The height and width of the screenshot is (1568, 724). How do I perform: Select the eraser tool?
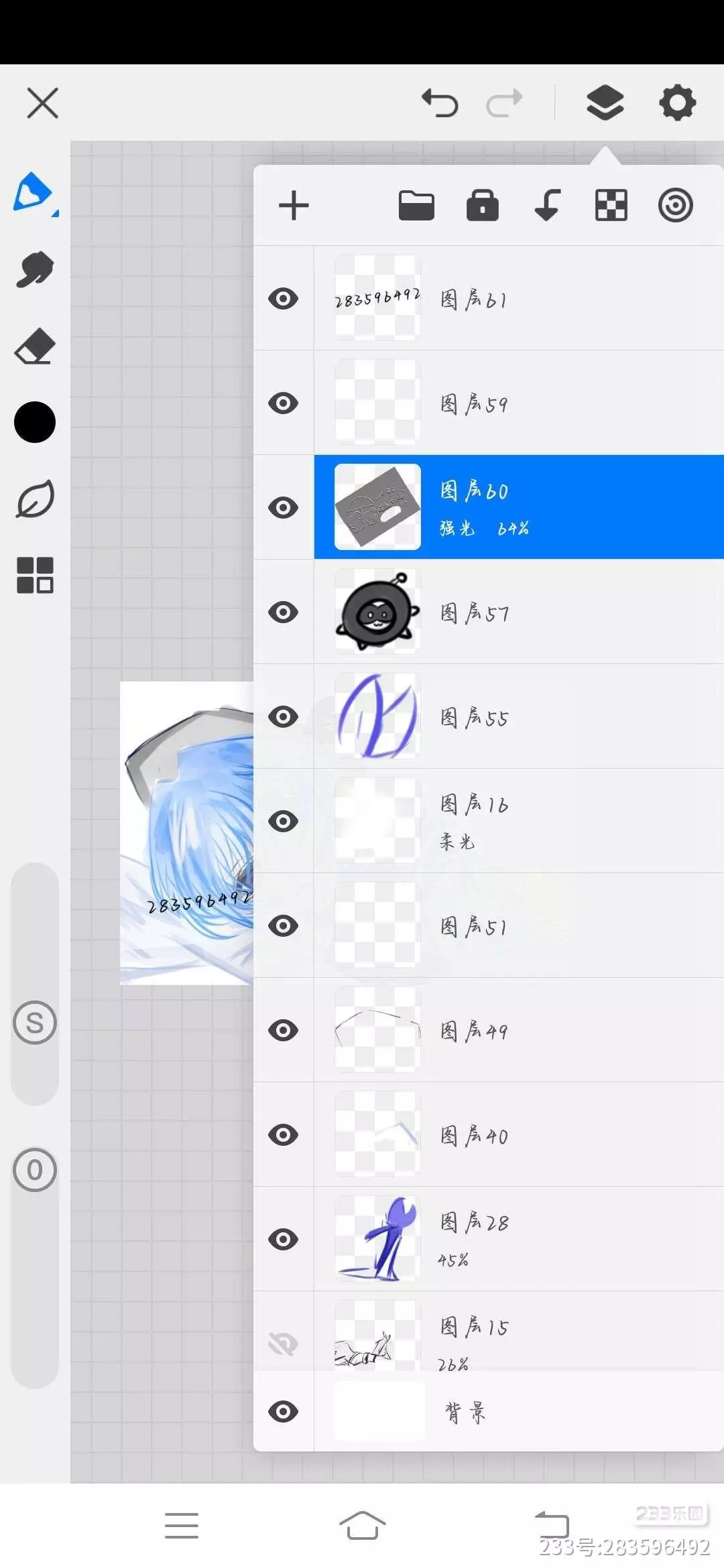[x=35, y=346]
